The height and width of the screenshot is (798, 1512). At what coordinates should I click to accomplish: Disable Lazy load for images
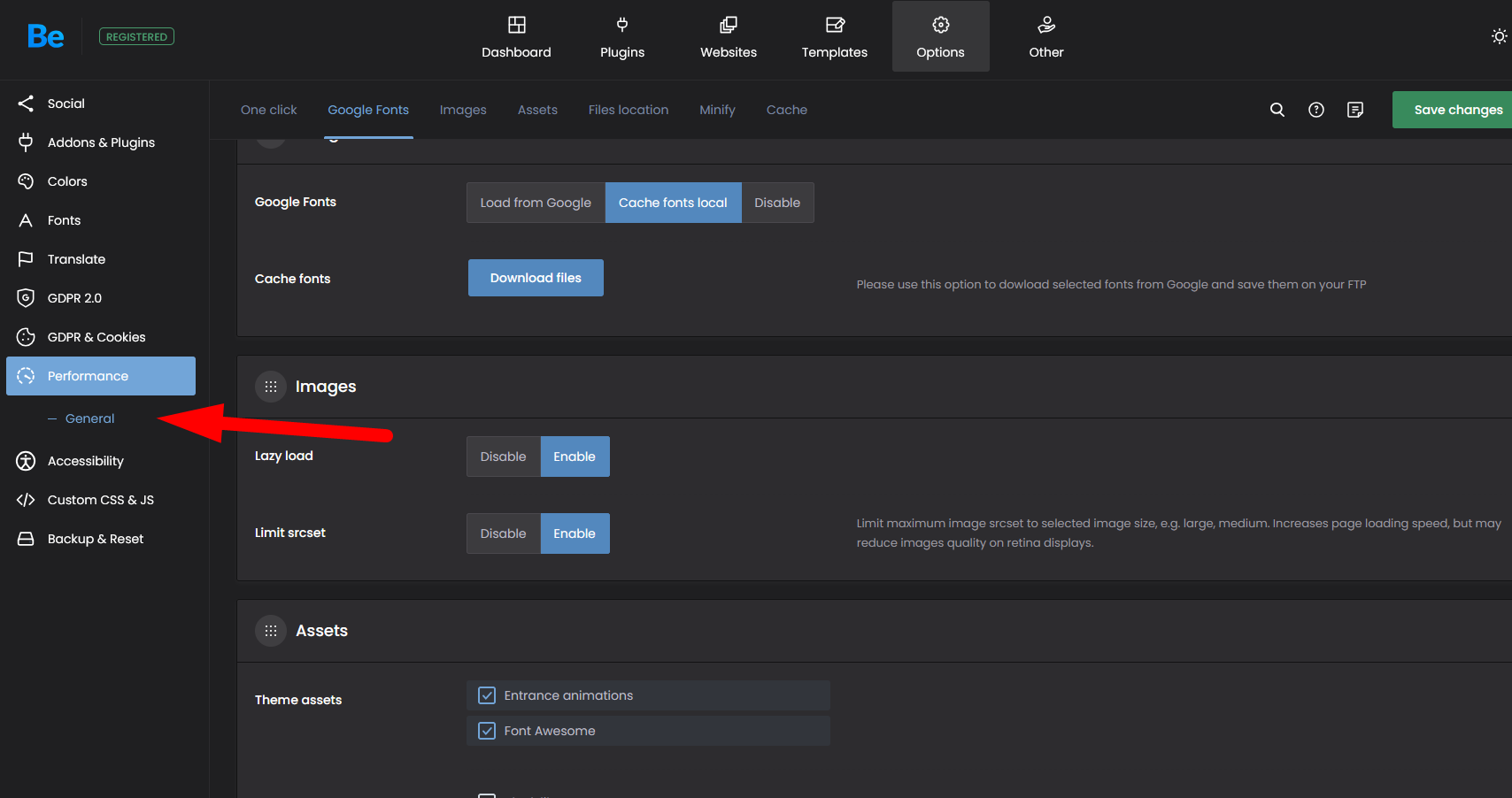503,457
